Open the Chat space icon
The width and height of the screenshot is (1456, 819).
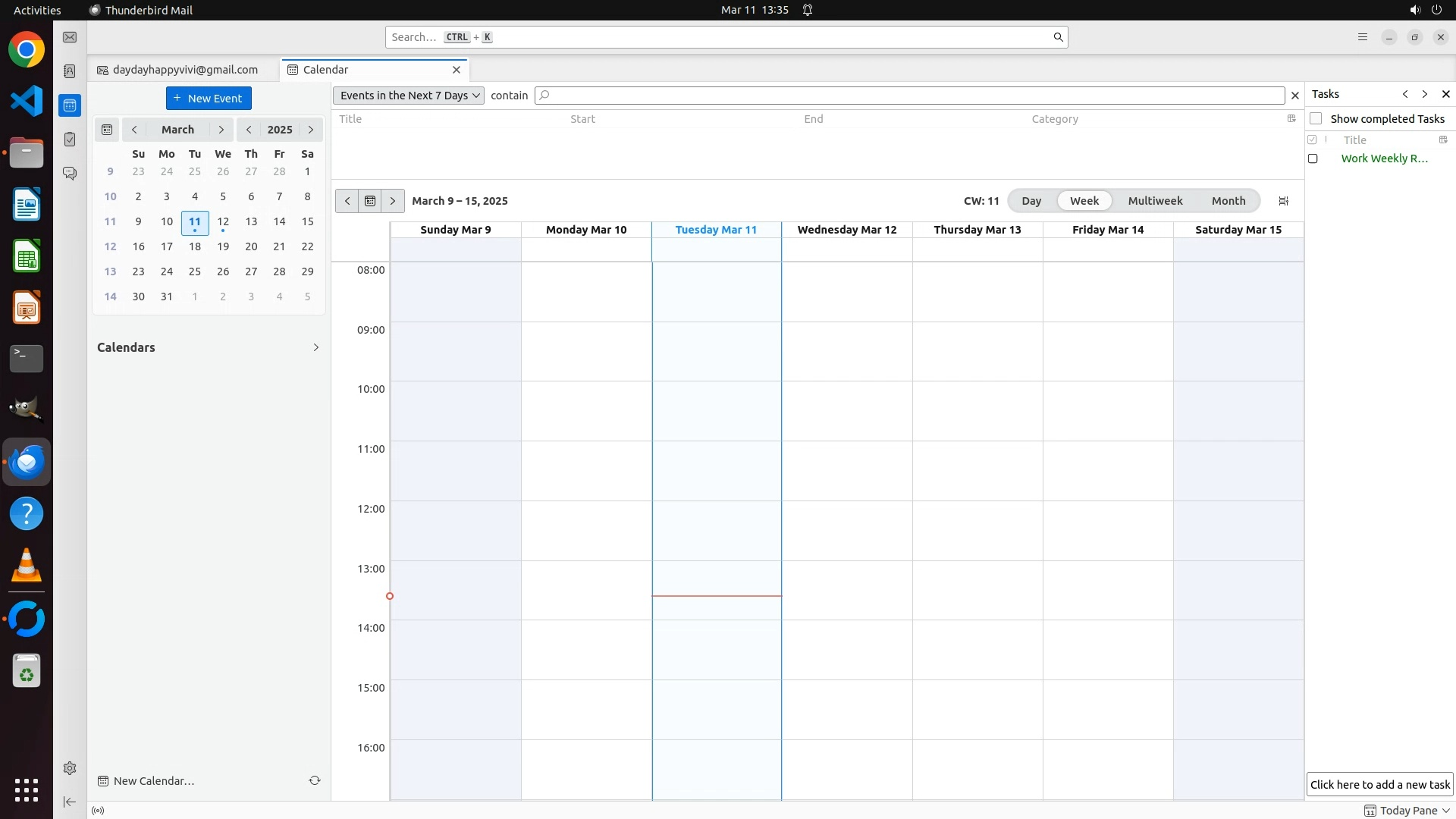click(x=70, y=174)
